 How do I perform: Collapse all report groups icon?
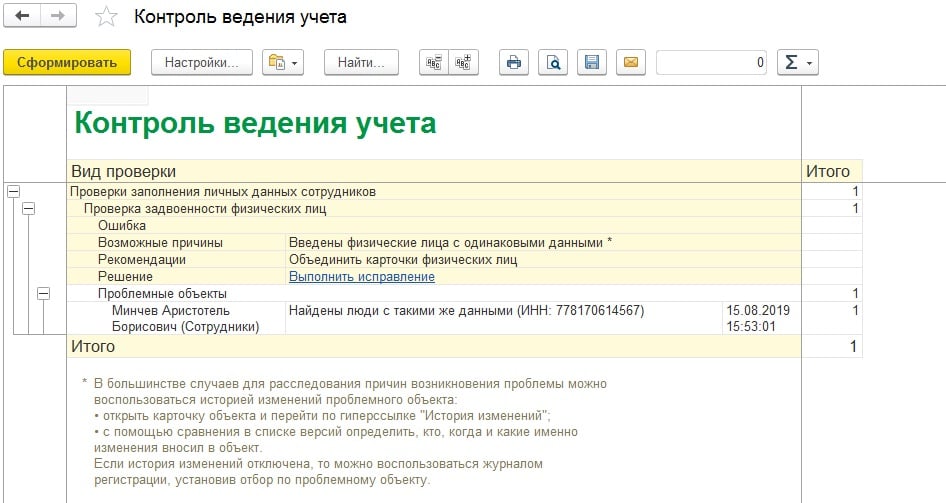(x=434, y=62)
